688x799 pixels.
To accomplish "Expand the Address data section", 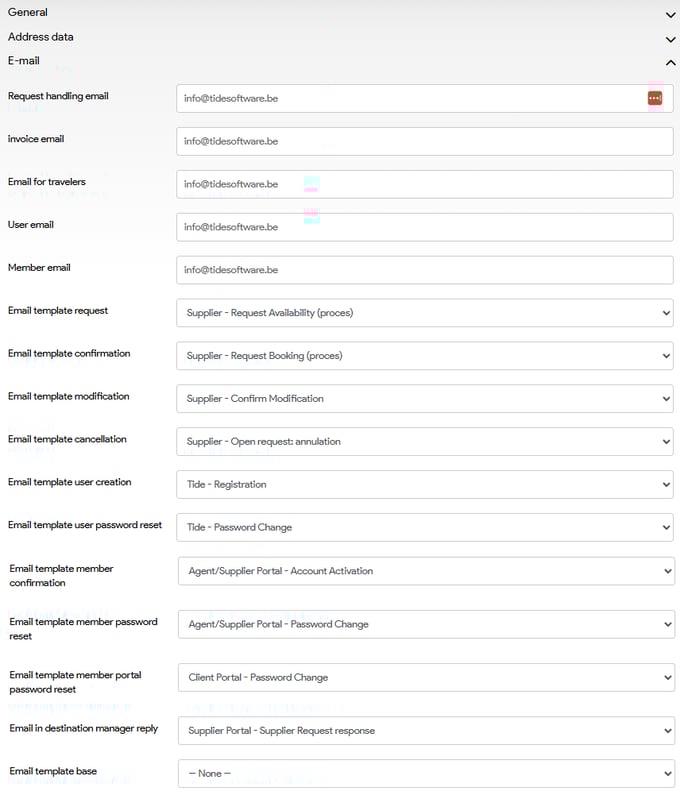I will click(x=670, y=38).
